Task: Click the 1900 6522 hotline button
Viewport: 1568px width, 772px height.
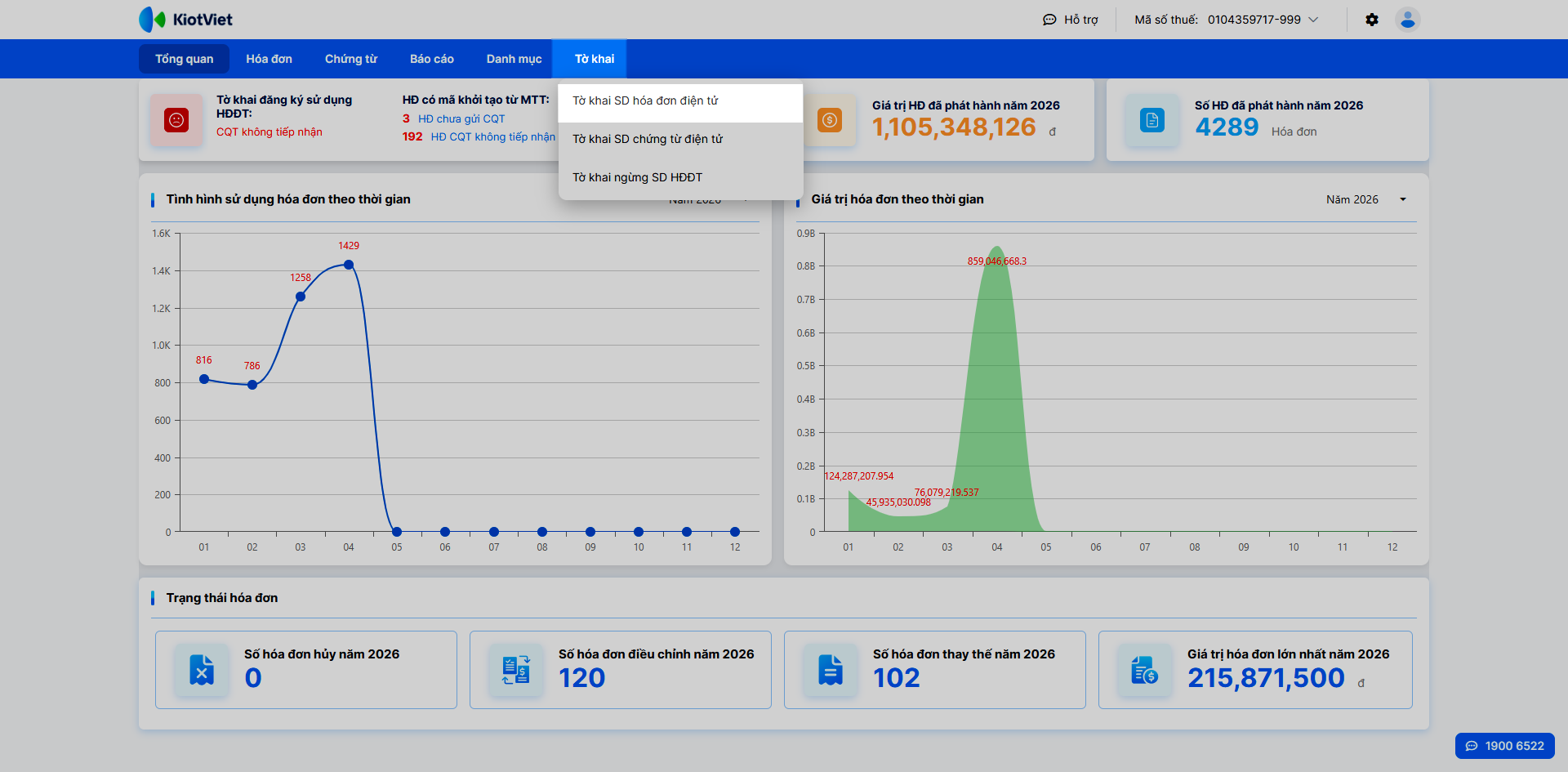Action: [x=1504, y=746]
